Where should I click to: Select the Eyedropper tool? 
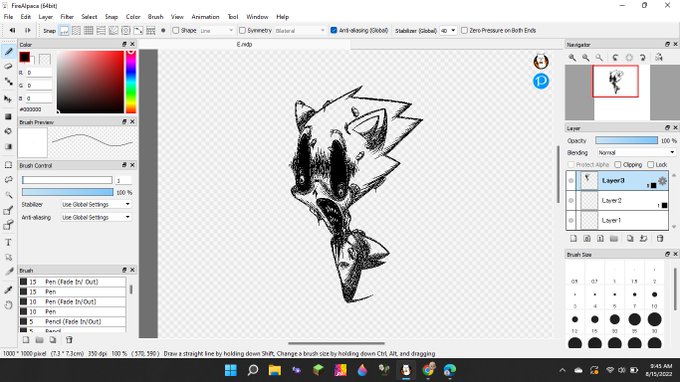[8, 290]
